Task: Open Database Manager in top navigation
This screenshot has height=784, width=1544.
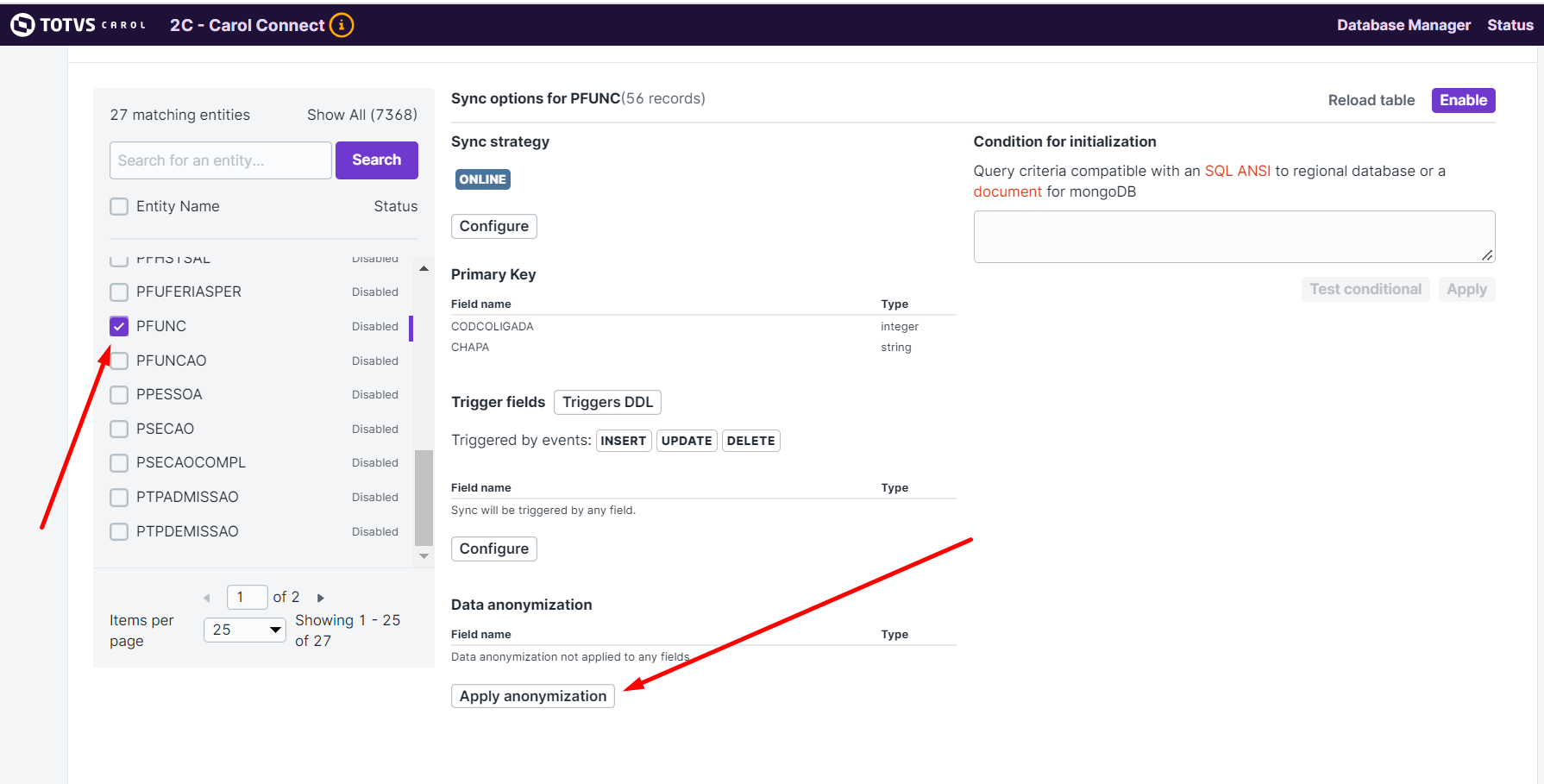Action: [1403, 25]
